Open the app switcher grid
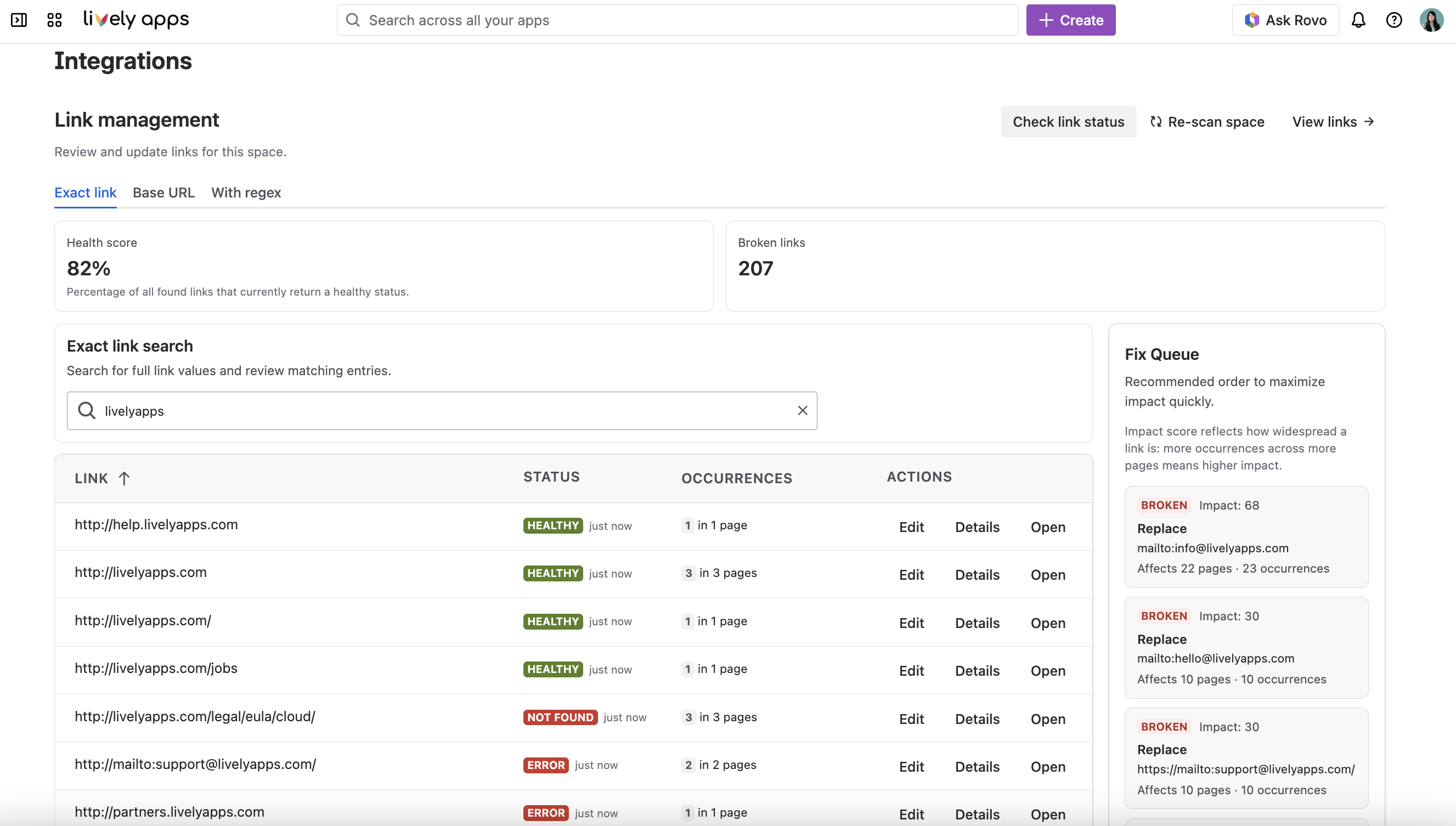 [54, 20]
